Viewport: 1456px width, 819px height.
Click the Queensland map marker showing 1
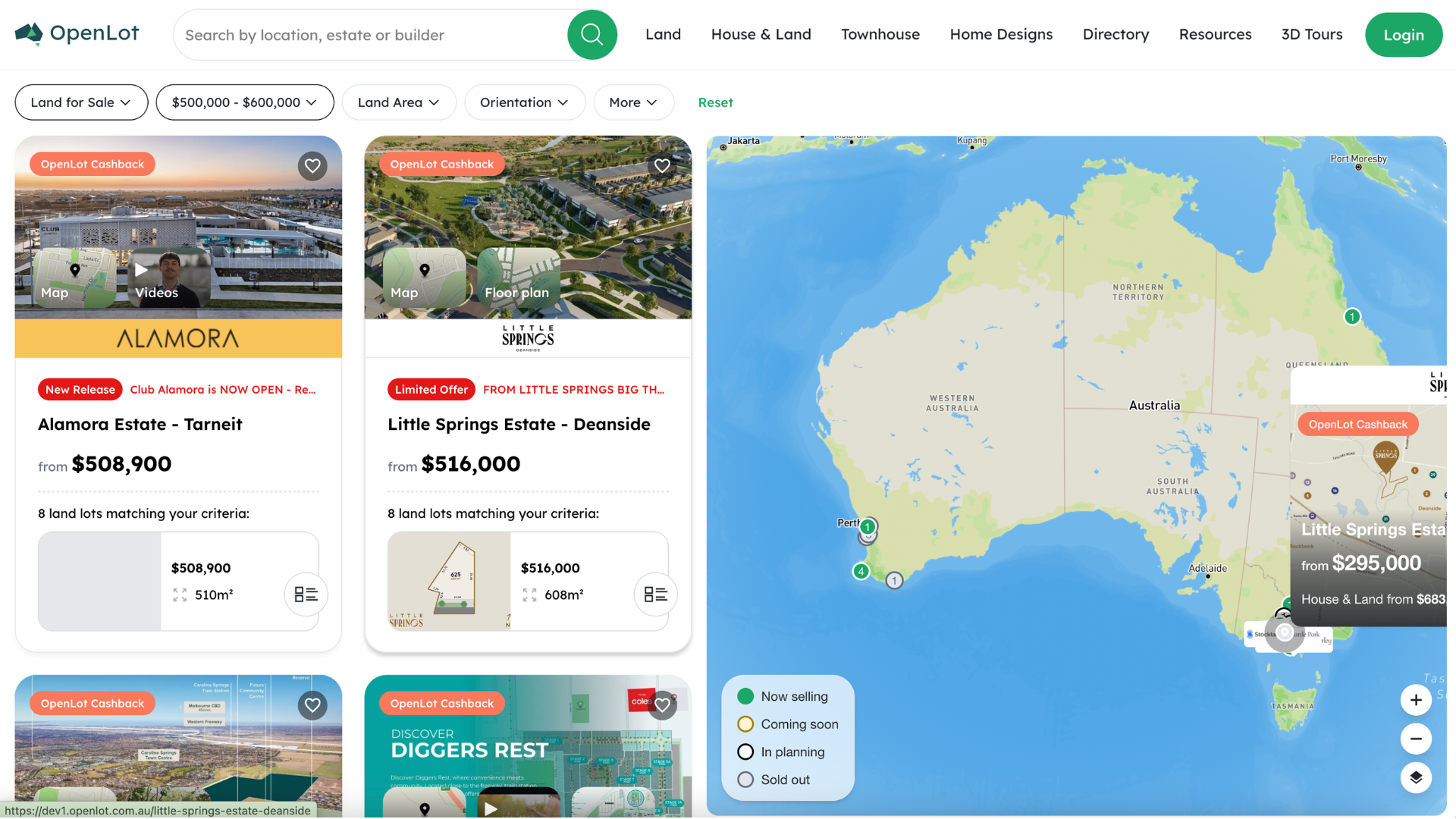coord(1352,317)
